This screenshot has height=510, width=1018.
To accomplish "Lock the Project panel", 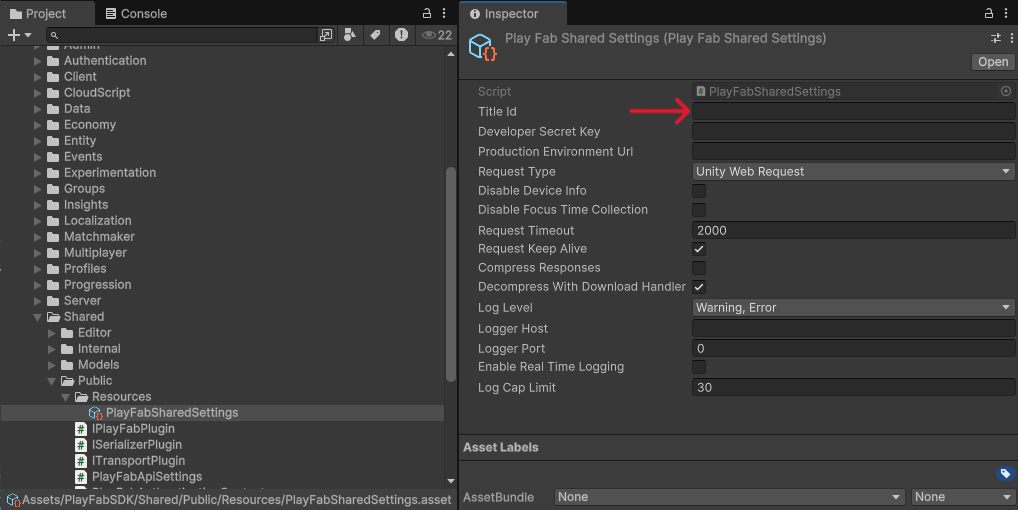I will click(427, 13).
